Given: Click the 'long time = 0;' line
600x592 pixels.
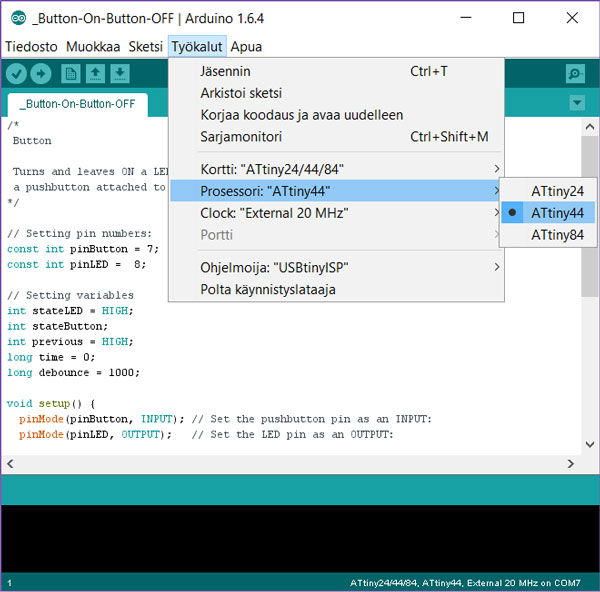Looking at the screenshot, I should tap(51, 357).
